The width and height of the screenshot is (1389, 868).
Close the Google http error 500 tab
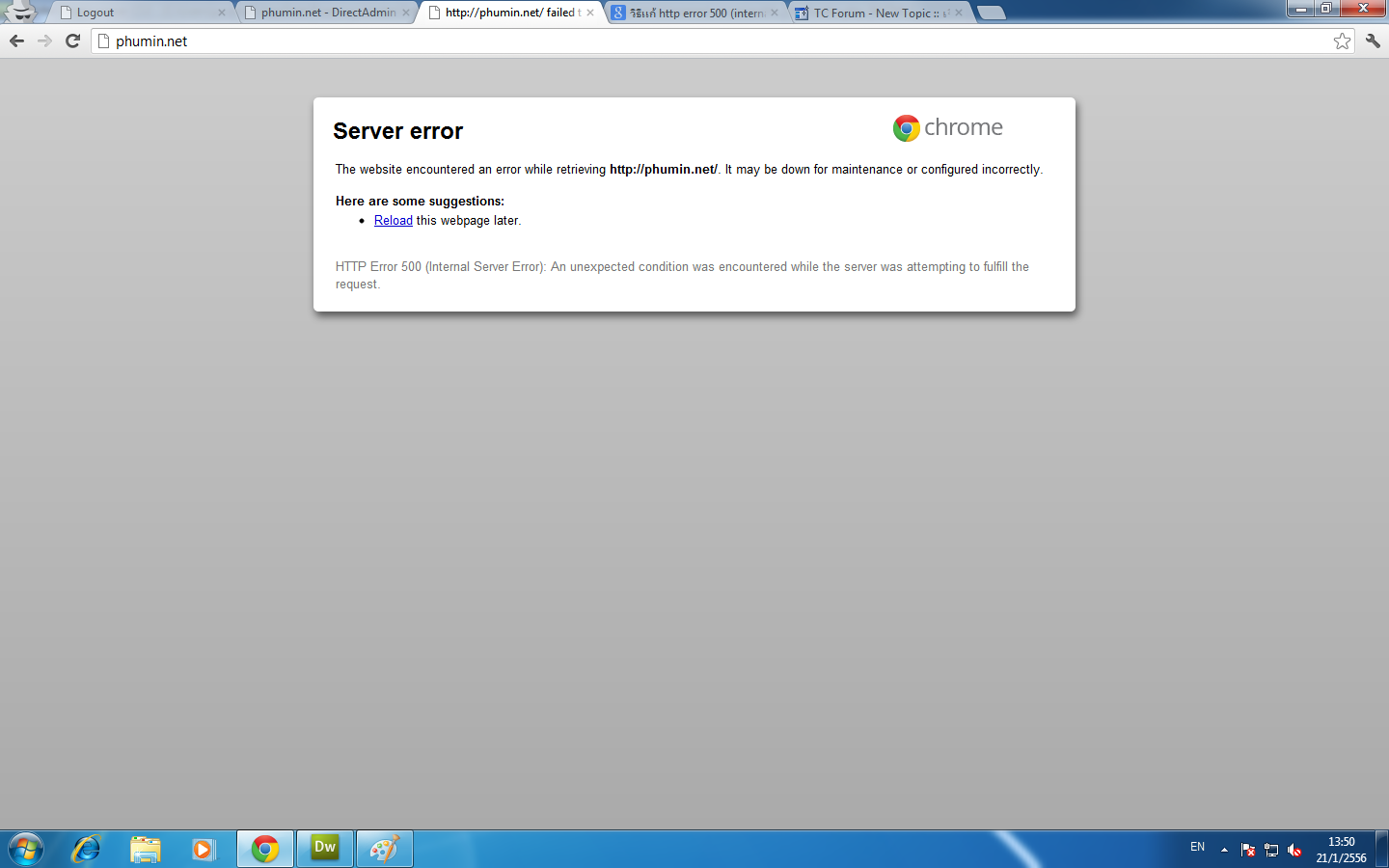(x=774, y=13)
